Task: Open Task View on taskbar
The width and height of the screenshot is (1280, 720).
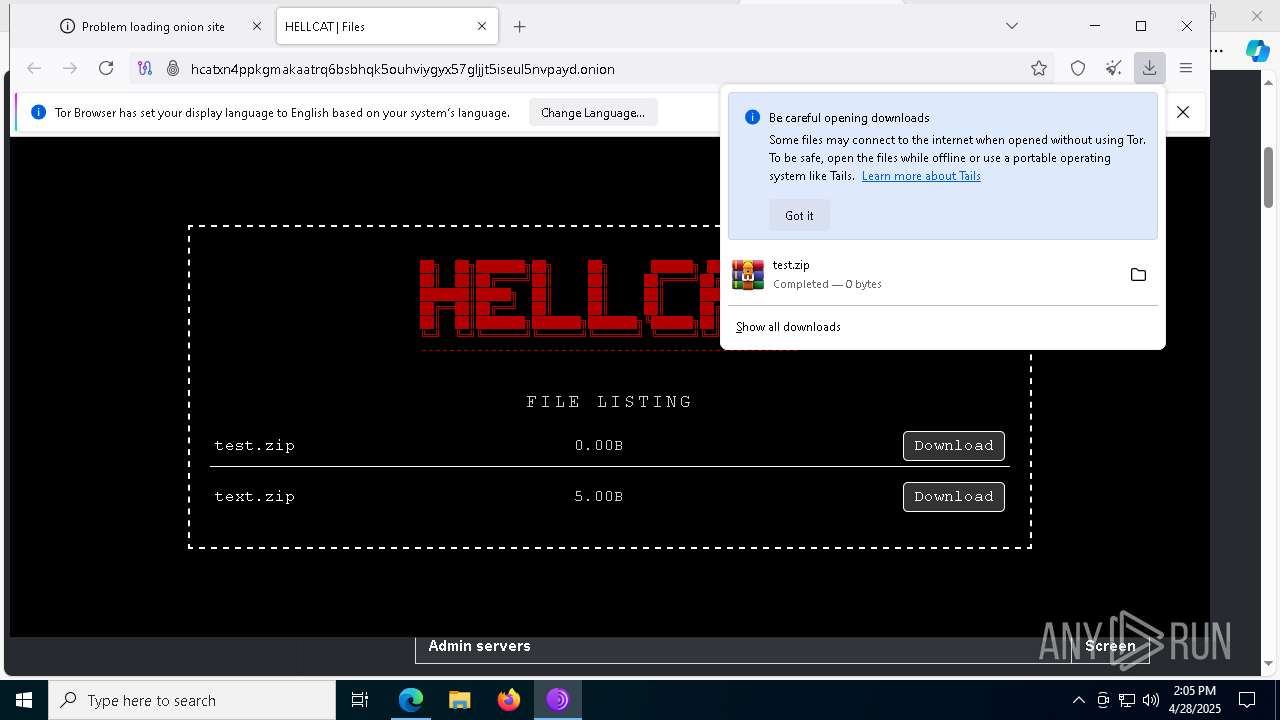Action: pos(360,700)
